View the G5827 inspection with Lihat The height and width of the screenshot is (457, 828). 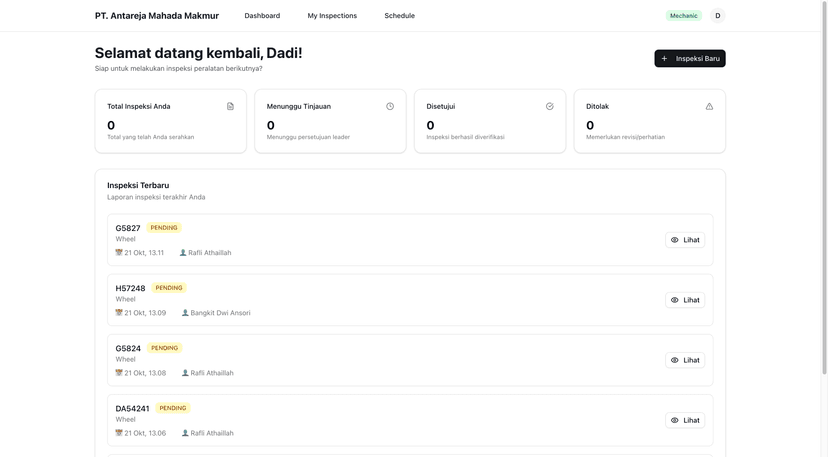685,240
